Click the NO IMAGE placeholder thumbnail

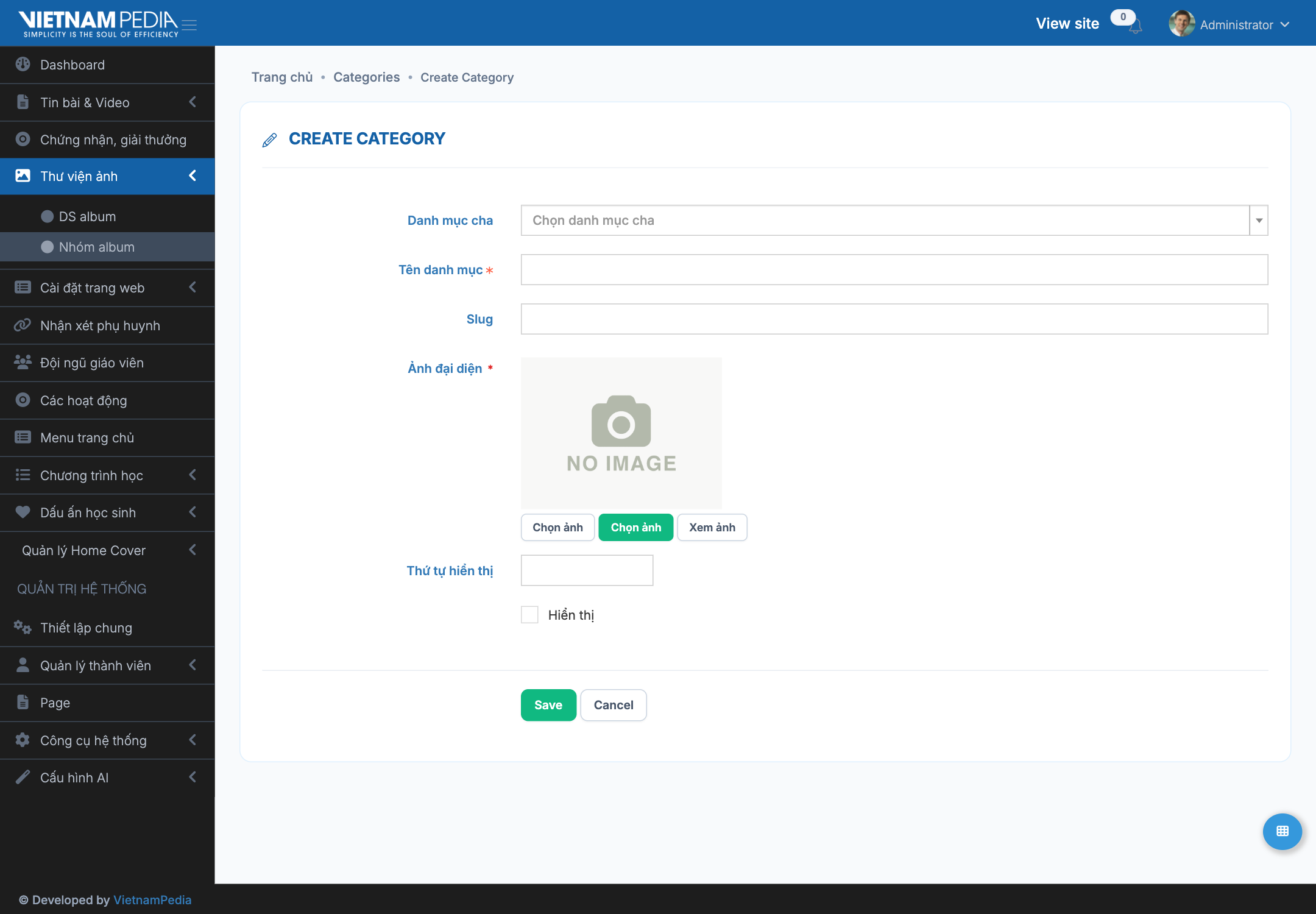(621, 433)
